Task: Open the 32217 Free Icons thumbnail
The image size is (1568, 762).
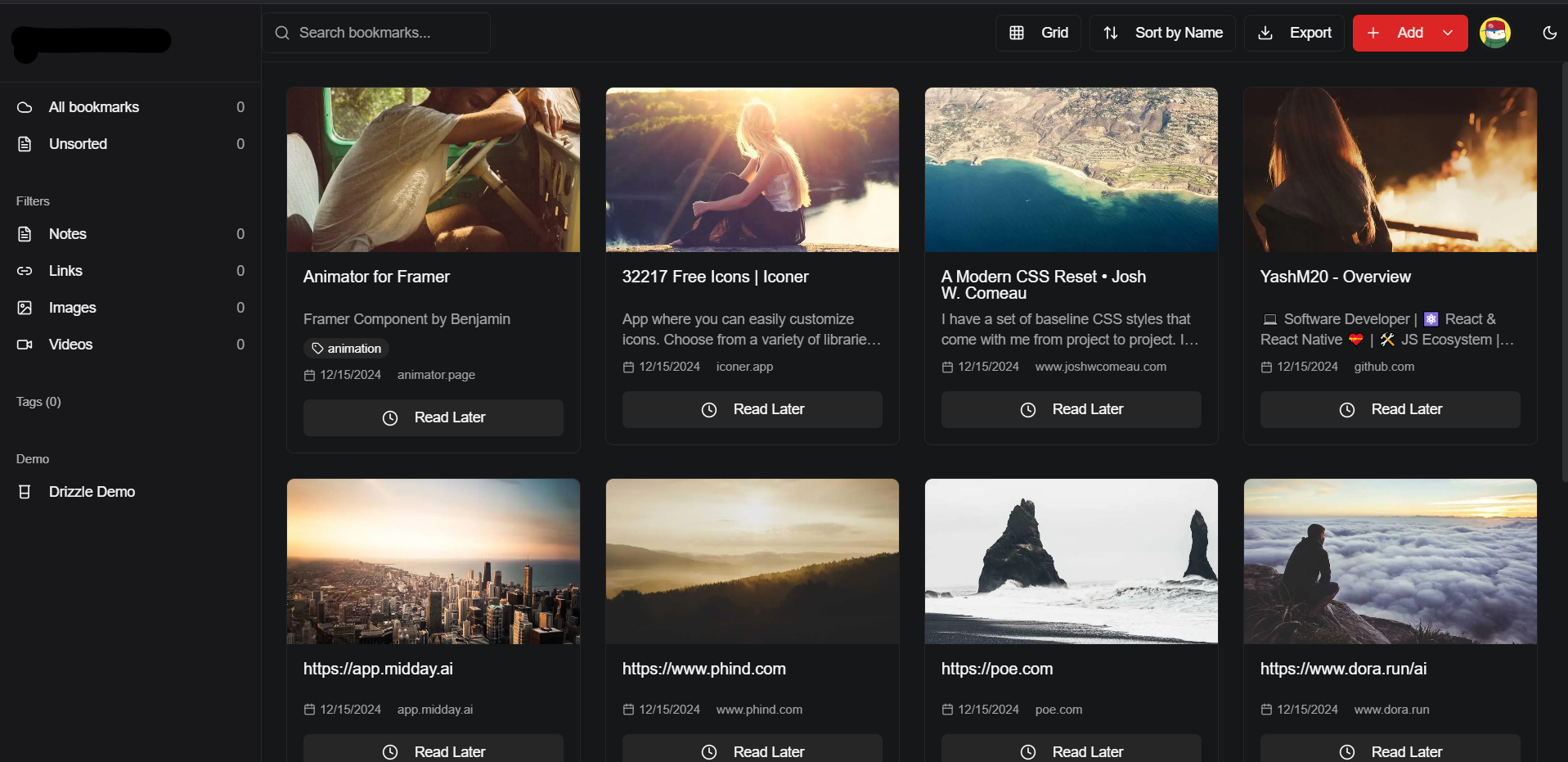Action: 753,170
